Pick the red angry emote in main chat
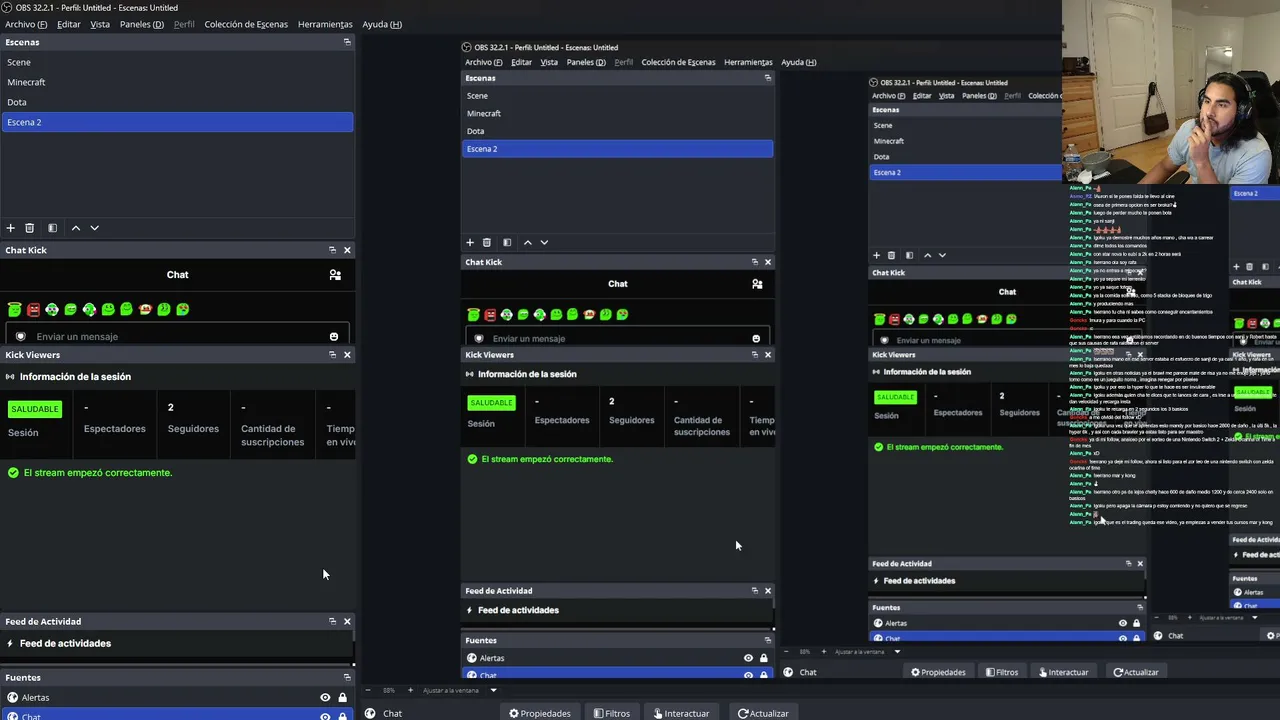Viewport: 1280px width, 720px height. pos(33,310)
